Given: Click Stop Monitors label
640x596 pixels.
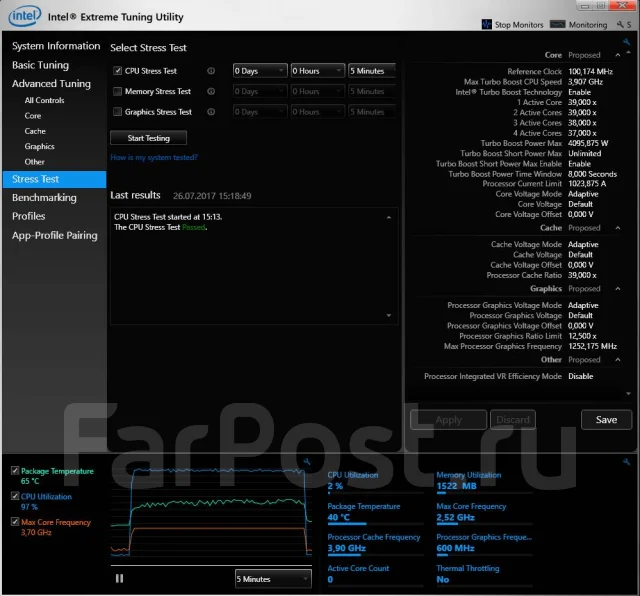Looking at the screenshot, I should pyautogui.click(x=519, y=25).
